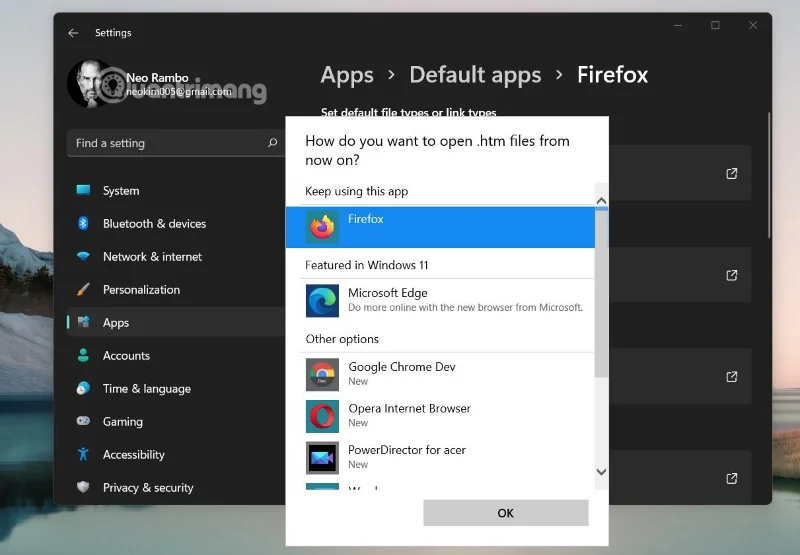Click the Firefox breadcrumb title
Viewport: 800px width, 555px height.
pos(612,74)
